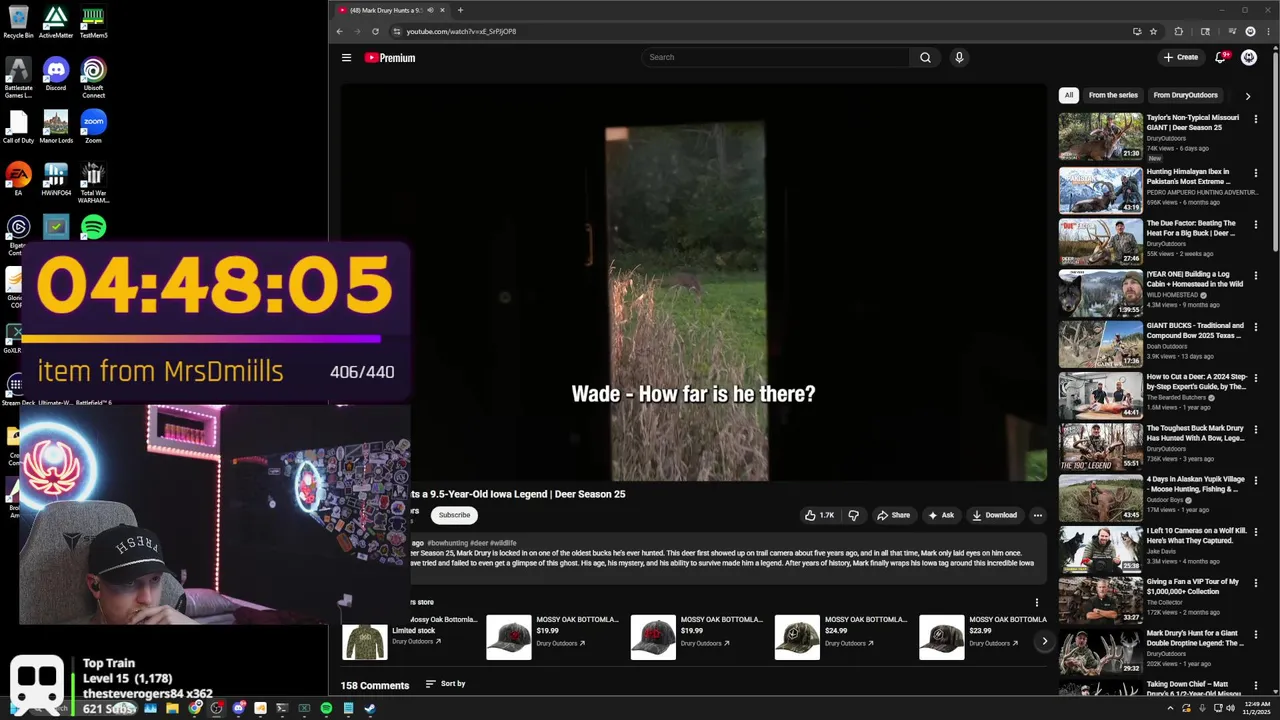Open a new Chrome tab
Screen dimensions: 1280x720
pyautogui.click(x=460, y=10)
